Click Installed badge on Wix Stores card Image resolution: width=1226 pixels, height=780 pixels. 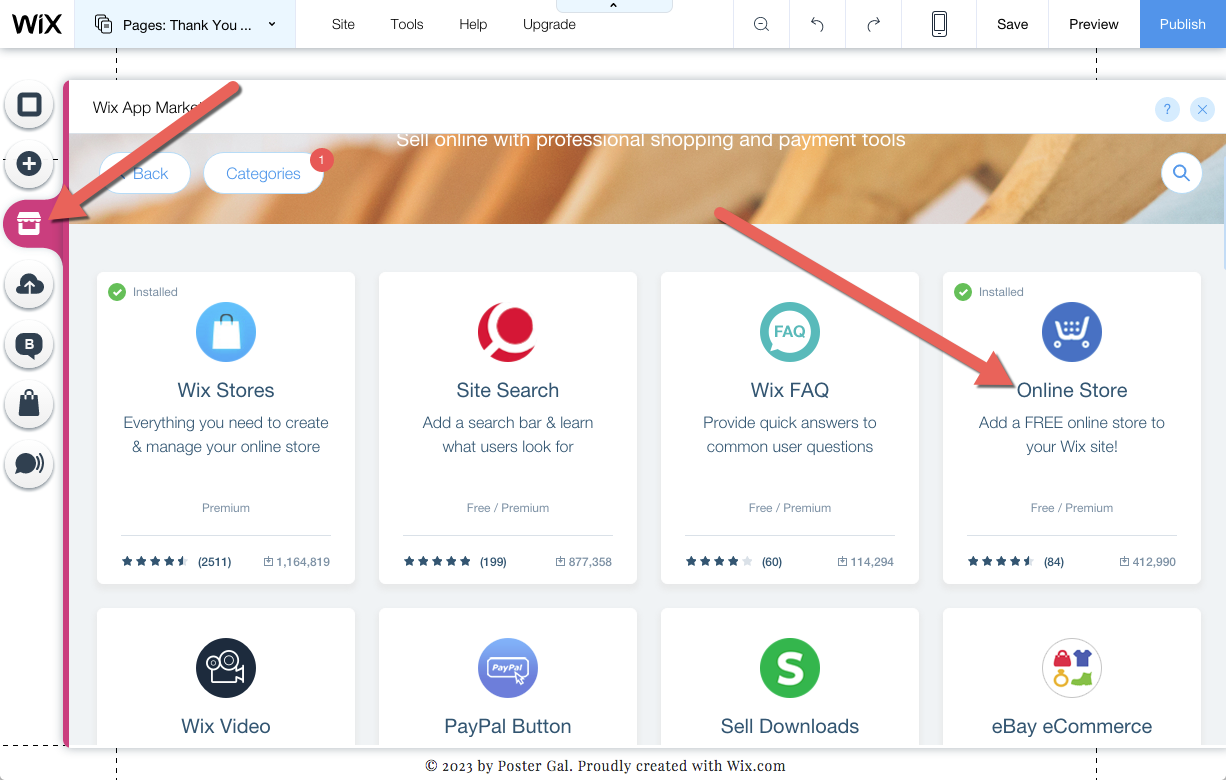[143, 292]
